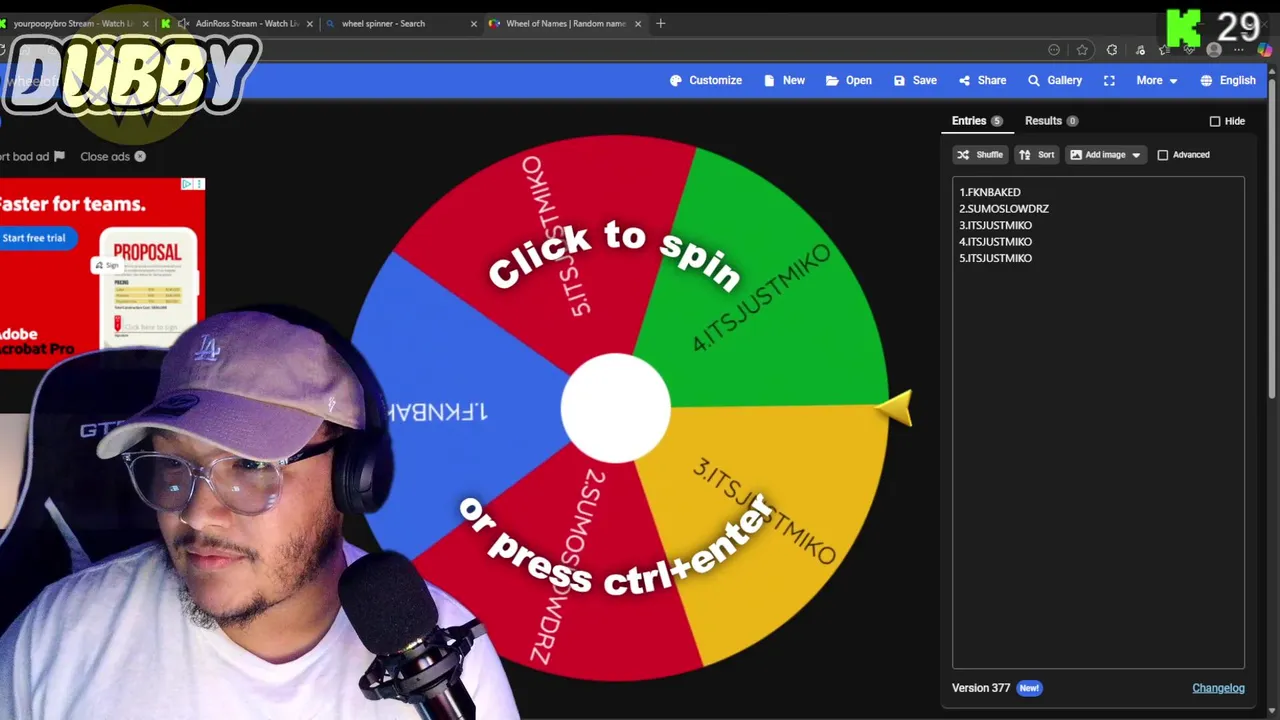
Task: Close the Wheel of Names tab
Action: (x=638, y=23)
